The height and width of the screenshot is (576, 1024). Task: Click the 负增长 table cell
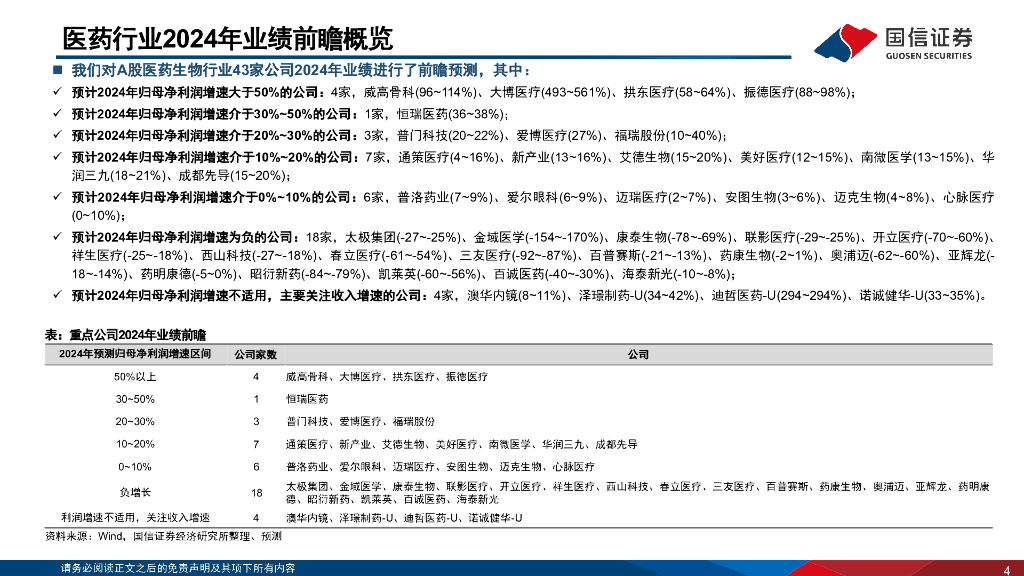point(135,492)
